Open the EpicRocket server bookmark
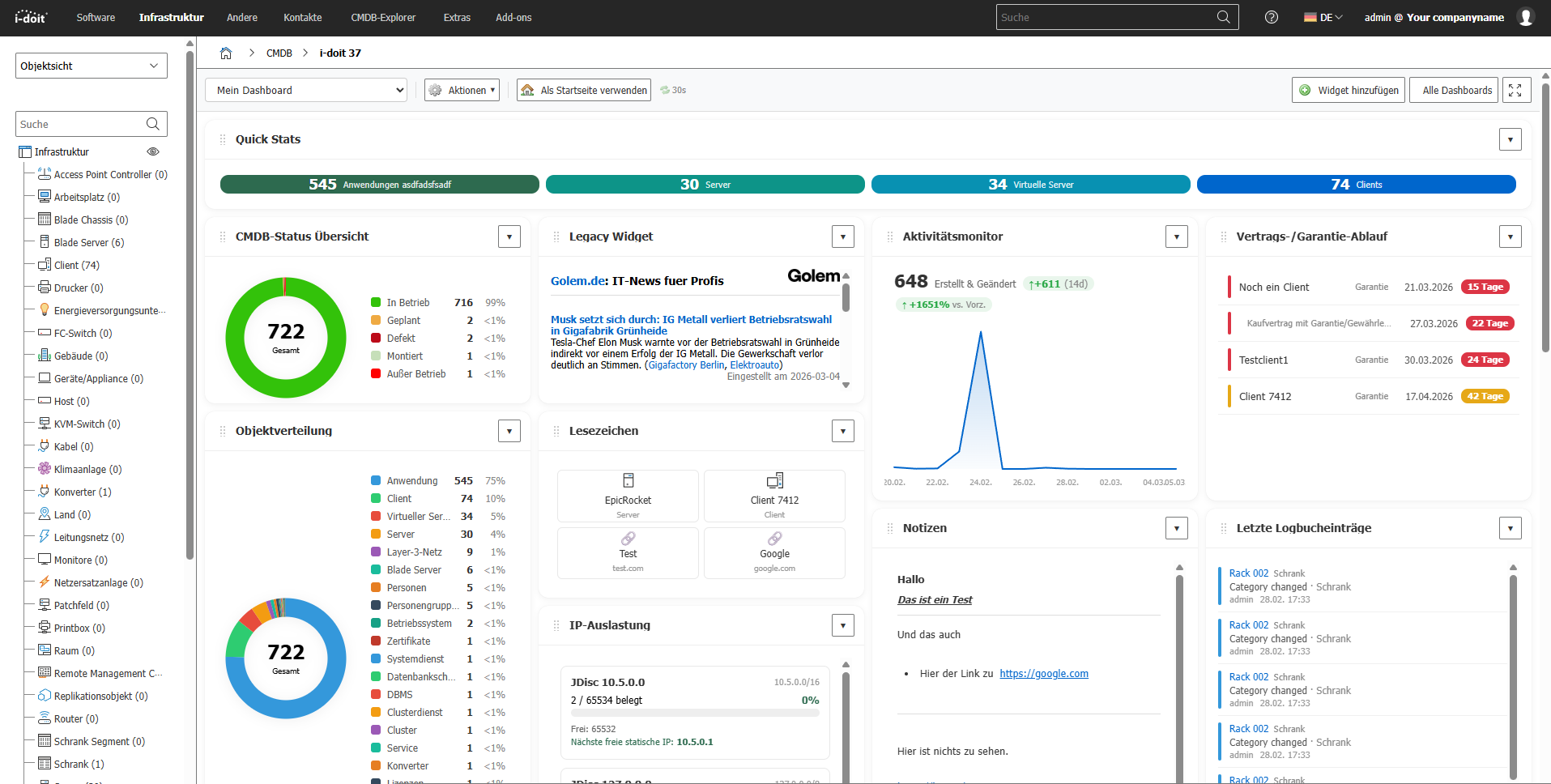Image resolution: width=1551 pixels, height=784 pixels. coord(627,496)
